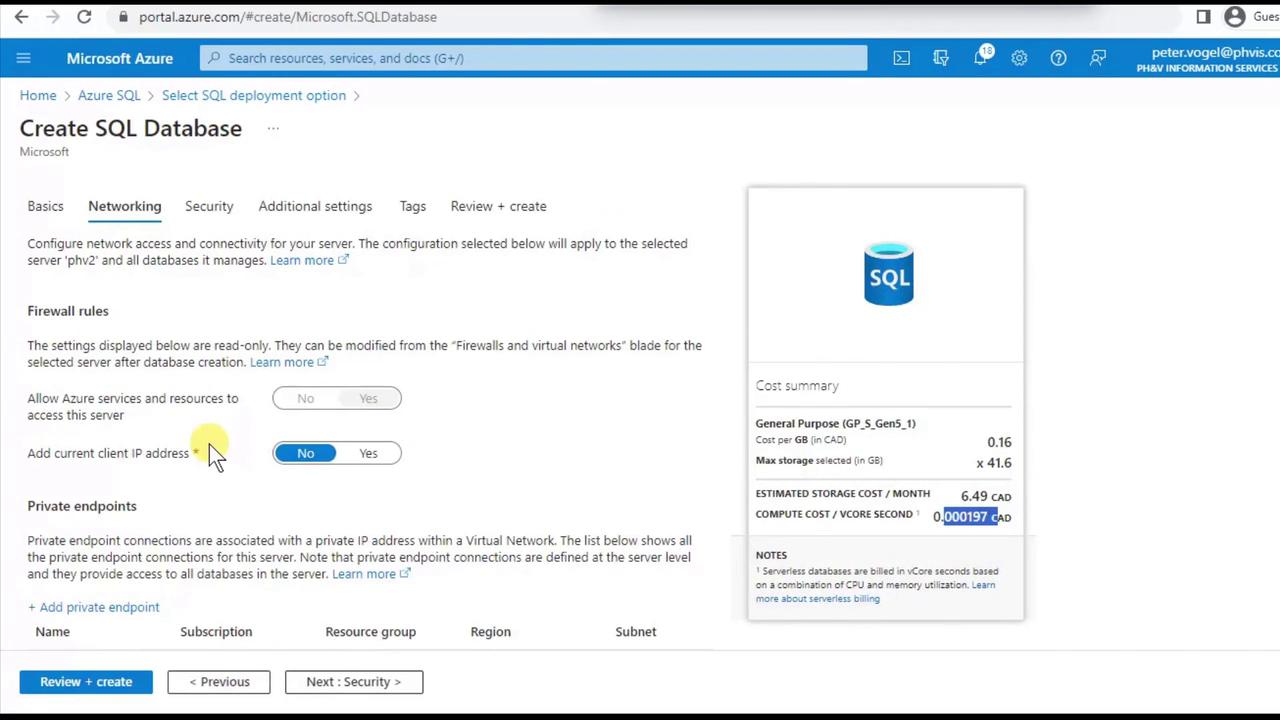Add a private endpoint
This screenshot has height=720, width=1280.
pos(93,607)
